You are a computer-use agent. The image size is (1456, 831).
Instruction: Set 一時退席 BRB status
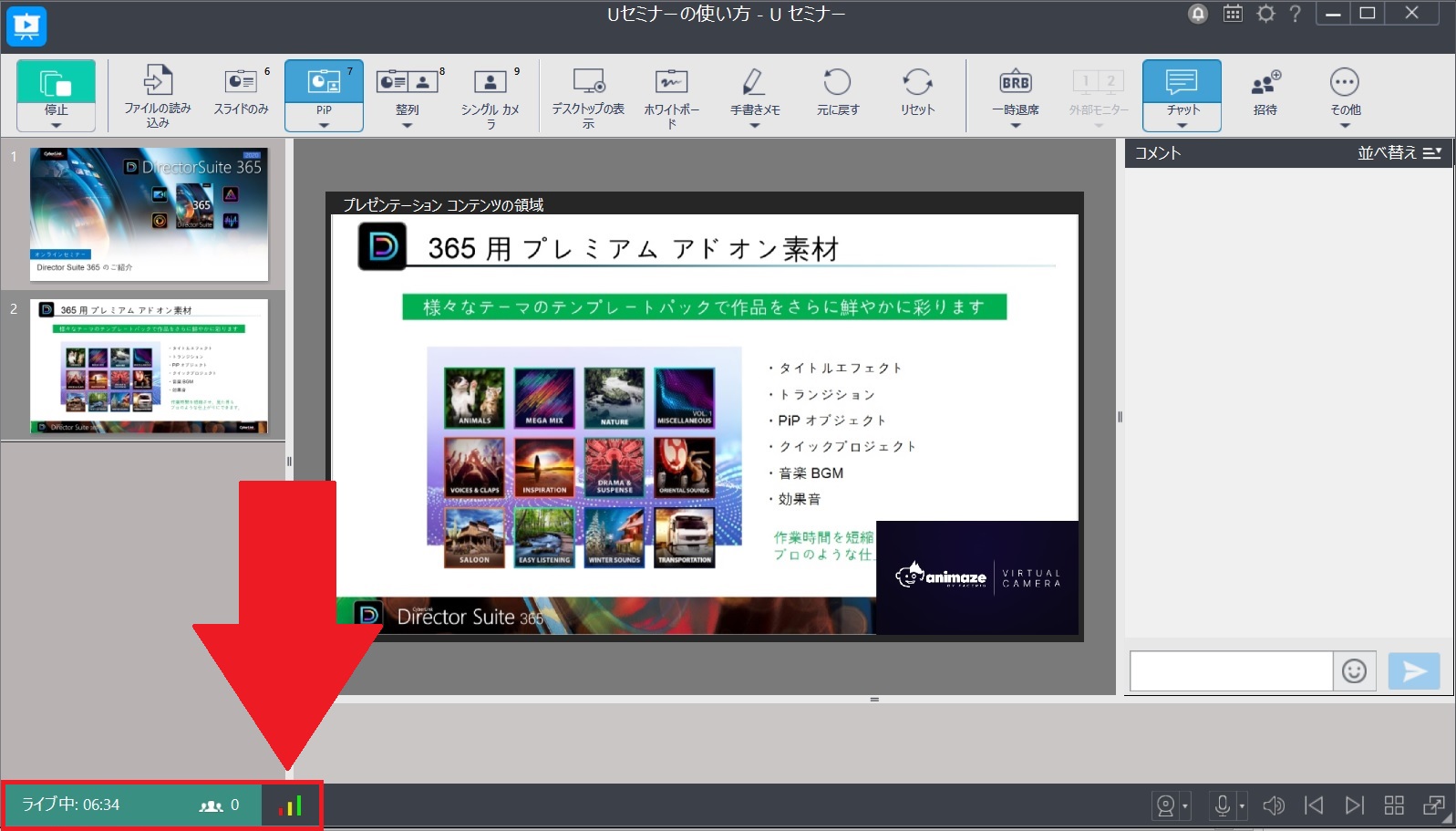[x=1016, y=89]
